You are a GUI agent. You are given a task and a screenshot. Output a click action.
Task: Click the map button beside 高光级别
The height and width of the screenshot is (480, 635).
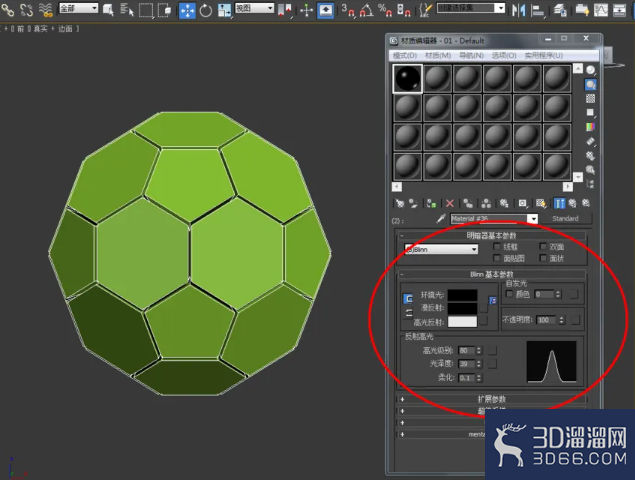tap(492, 350)
